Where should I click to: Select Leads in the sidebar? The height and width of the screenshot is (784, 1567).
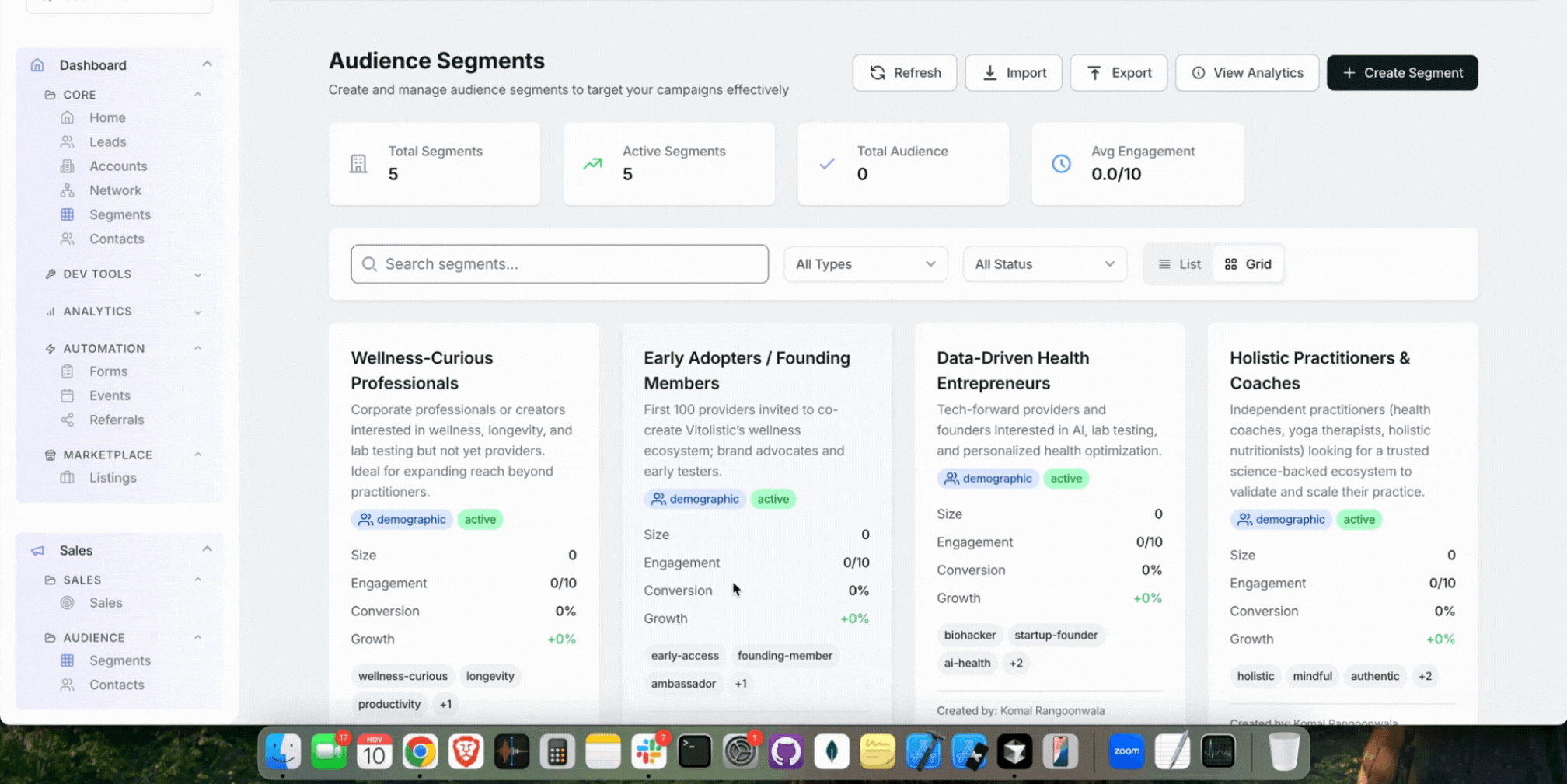point(107,141)
